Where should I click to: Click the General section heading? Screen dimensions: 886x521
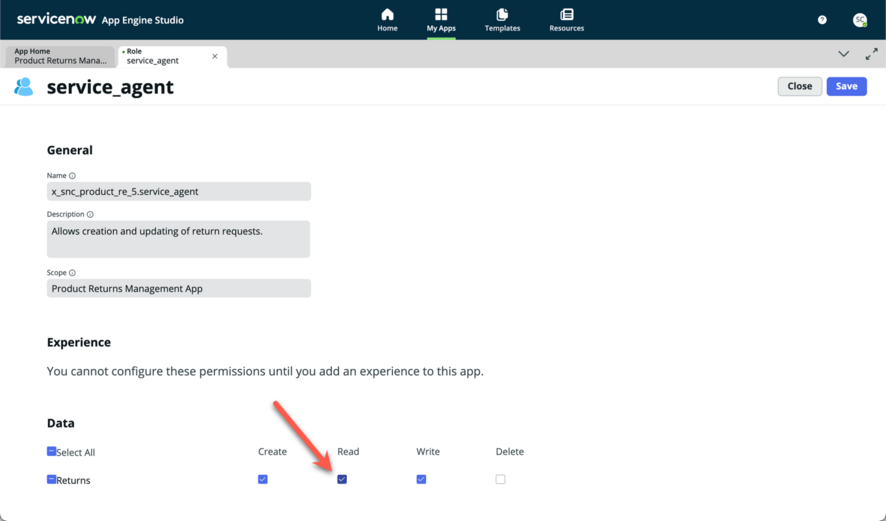point(70,150)
